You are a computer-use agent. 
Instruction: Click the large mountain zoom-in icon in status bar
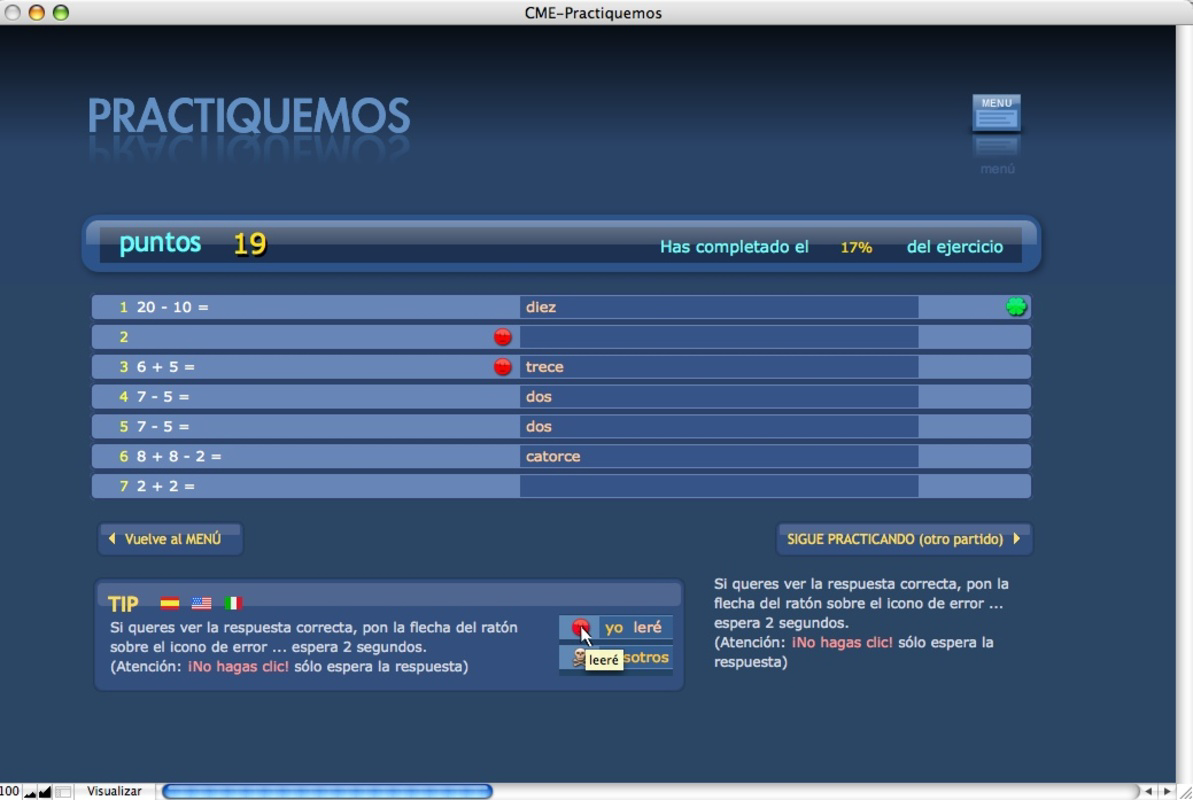45,792
